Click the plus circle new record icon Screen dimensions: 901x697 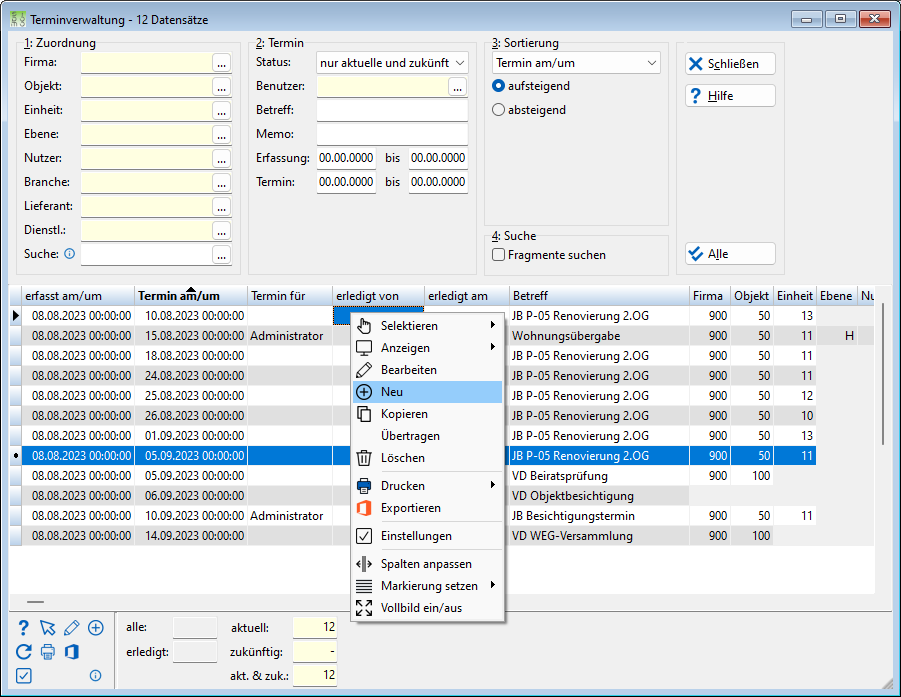[x=96, y=627]
